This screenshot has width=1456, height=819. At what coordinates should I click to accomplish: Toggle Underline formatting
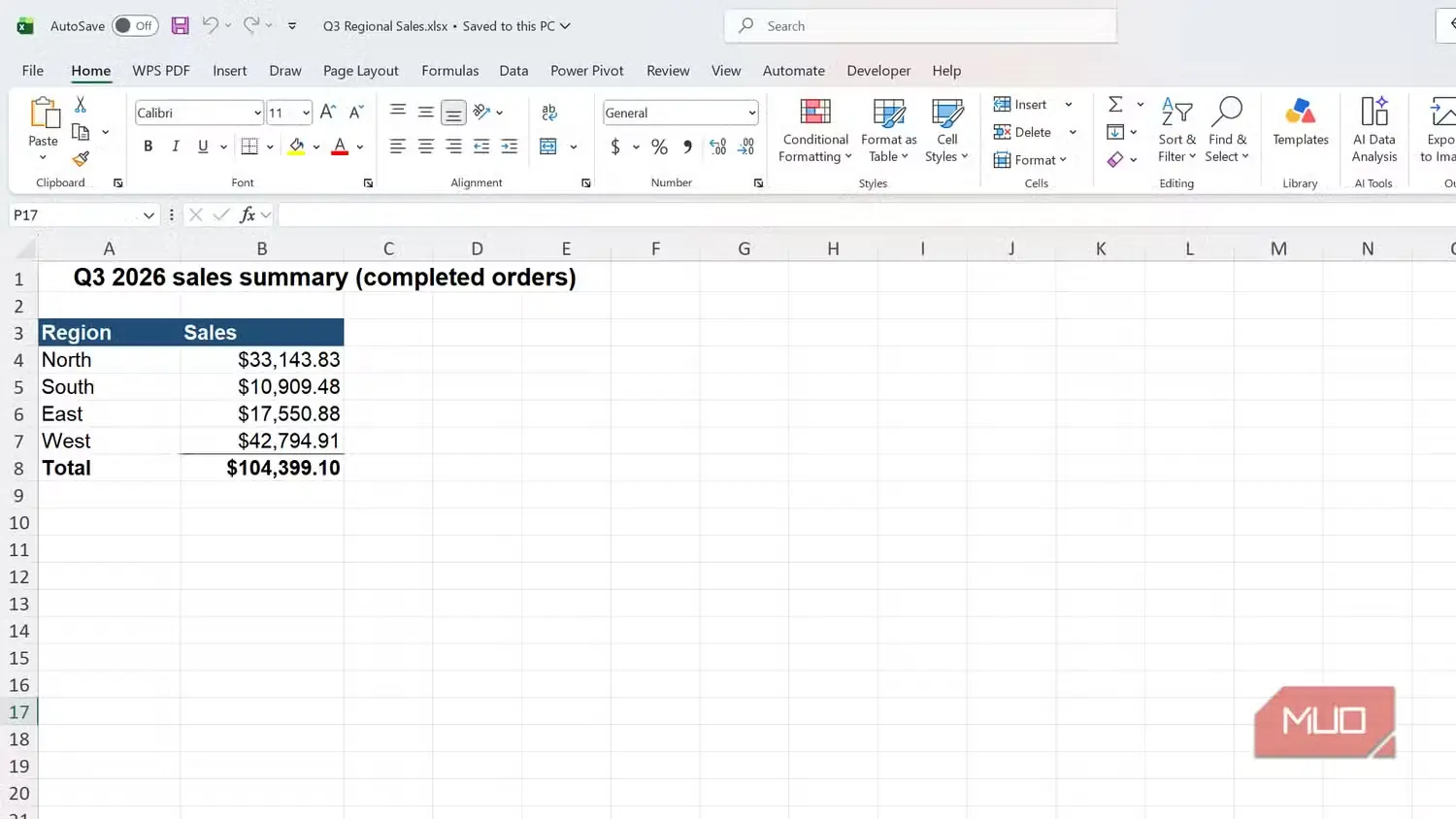pyautogui.click(x=203, y=147)
